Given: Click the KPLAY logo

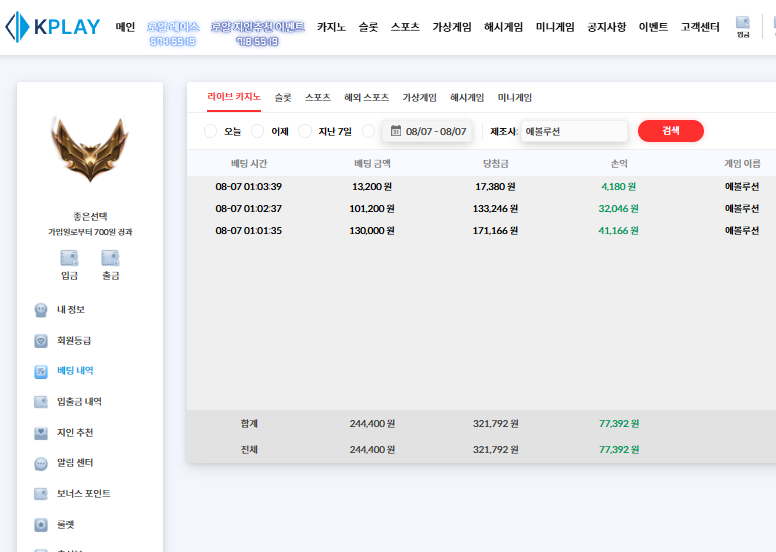Looking at the screenshot, I should (52, 27).
